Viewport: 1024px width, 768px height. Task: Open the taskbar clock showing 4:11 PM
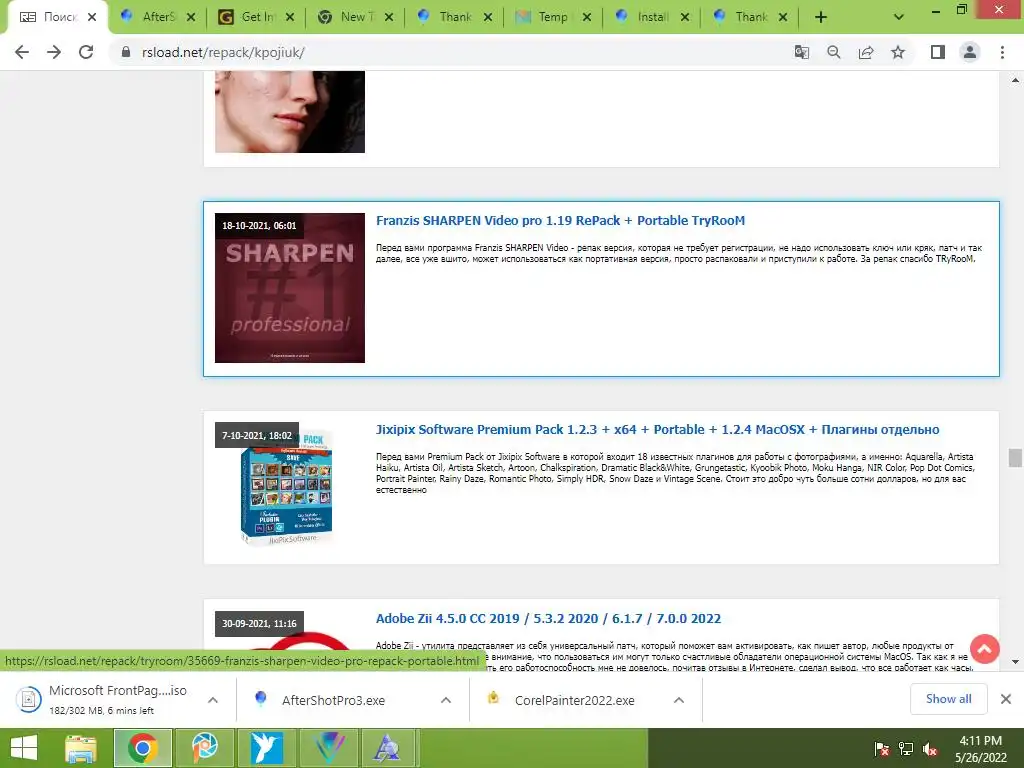(x=980, y=748)
